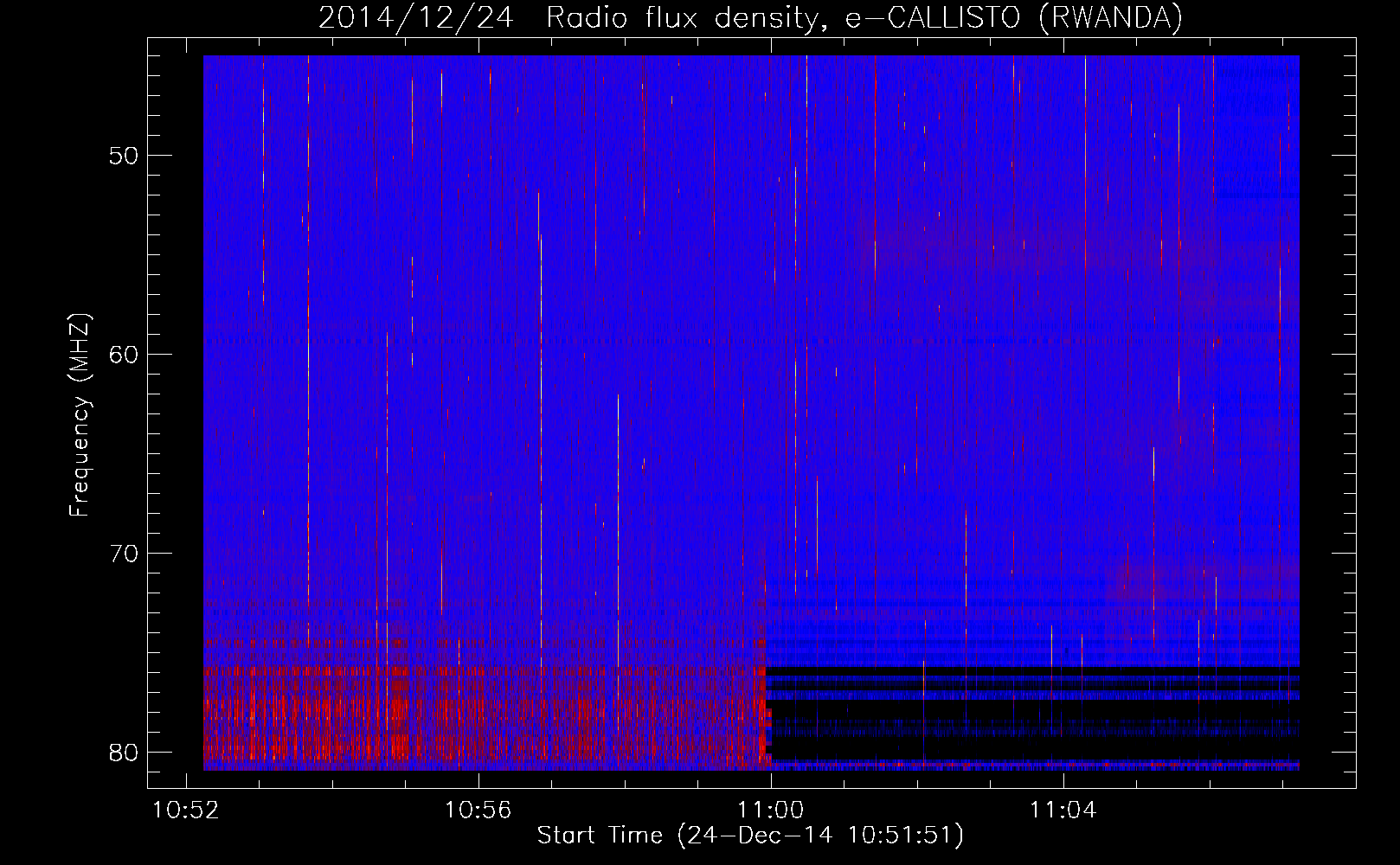Click the time tick label '10:52'
Image resolution: width=1400 pixels, height=865 pixels.
pyautogui.click(x=186, y=811)
